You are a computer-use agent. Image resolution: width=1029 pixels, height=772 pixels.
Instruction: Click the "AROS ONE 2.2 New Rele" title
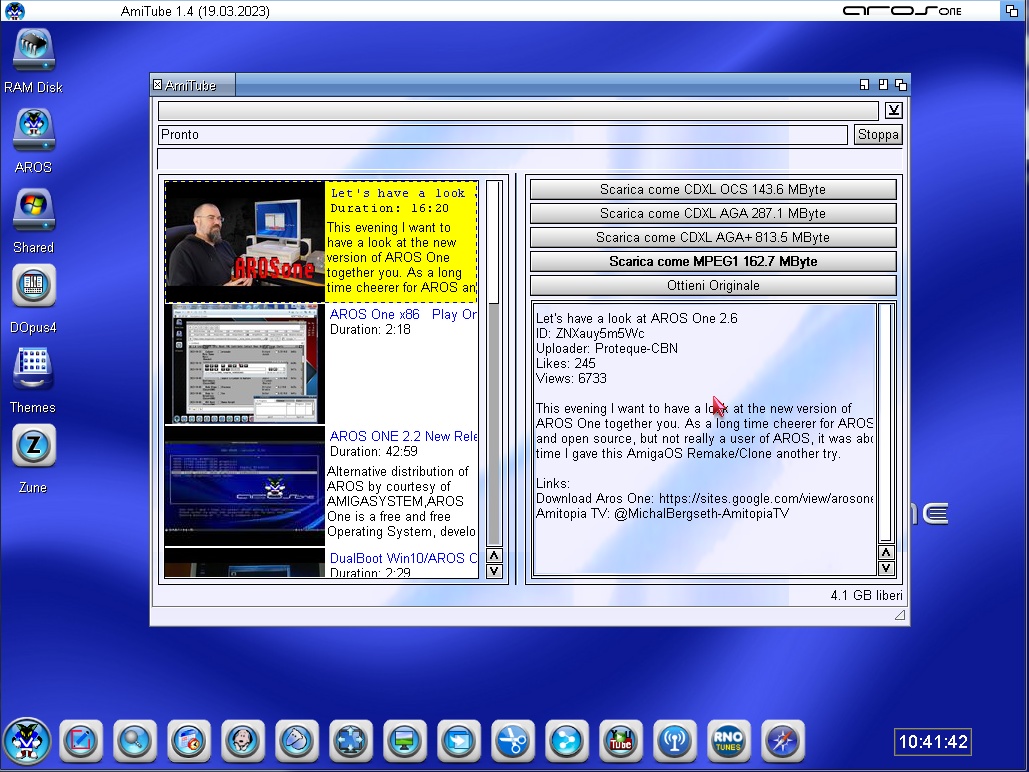coord(403,437)
